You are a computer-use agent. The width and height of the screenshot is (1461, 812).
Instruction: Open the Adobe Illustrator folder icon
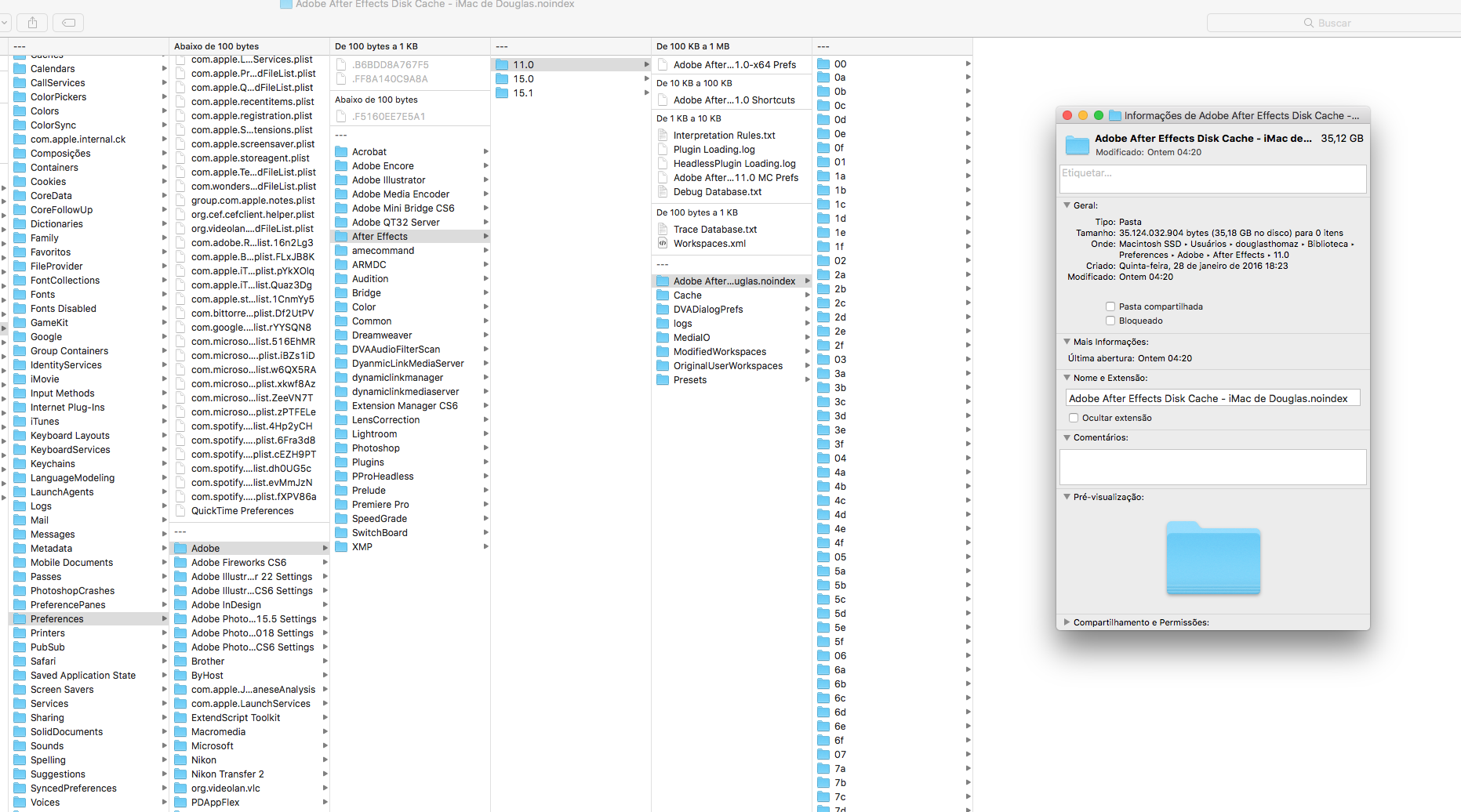click(341, 180)
